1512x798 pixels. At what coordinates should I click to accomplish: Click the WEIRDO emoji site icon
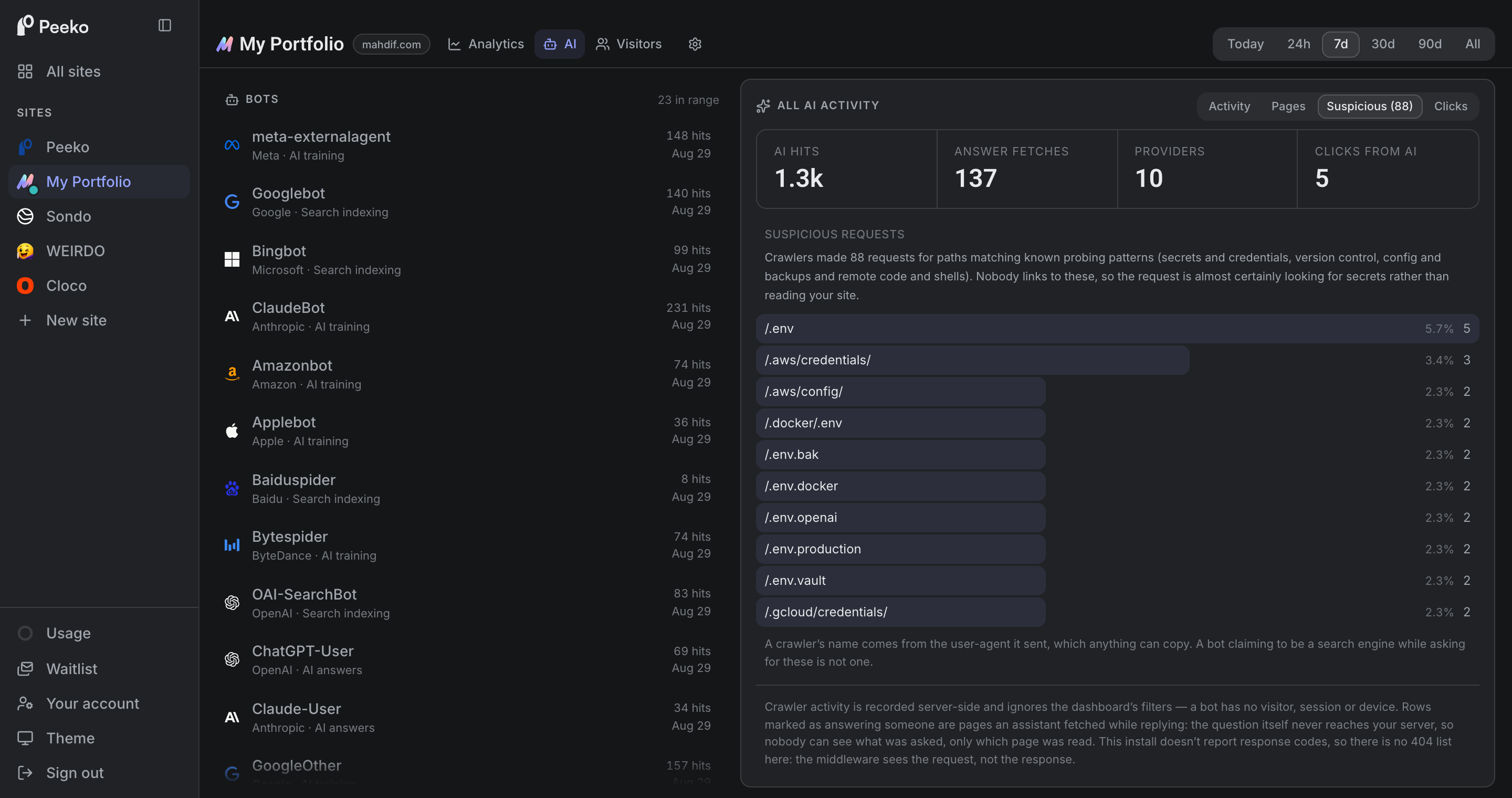25,251
